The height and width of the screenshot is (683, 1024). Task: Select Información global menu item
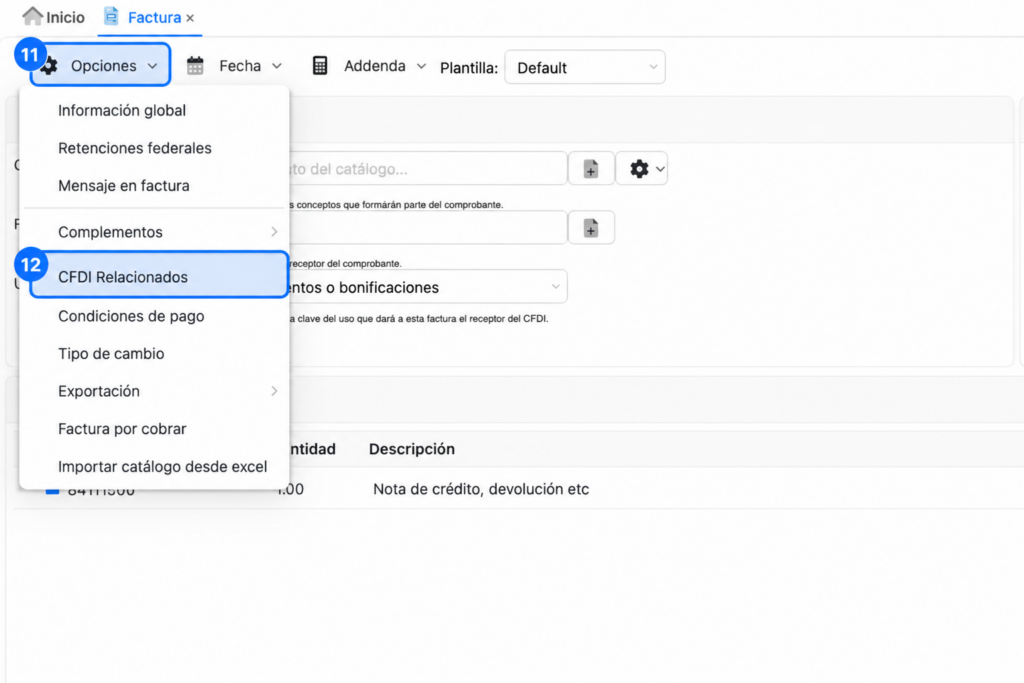point(155,110)
